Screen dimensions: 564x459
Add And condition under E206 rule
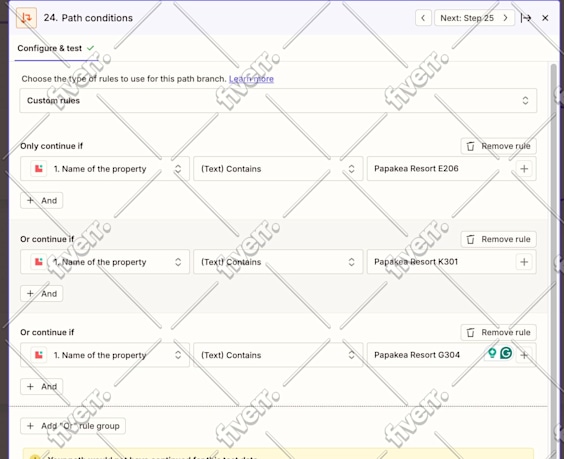point(42,200)
